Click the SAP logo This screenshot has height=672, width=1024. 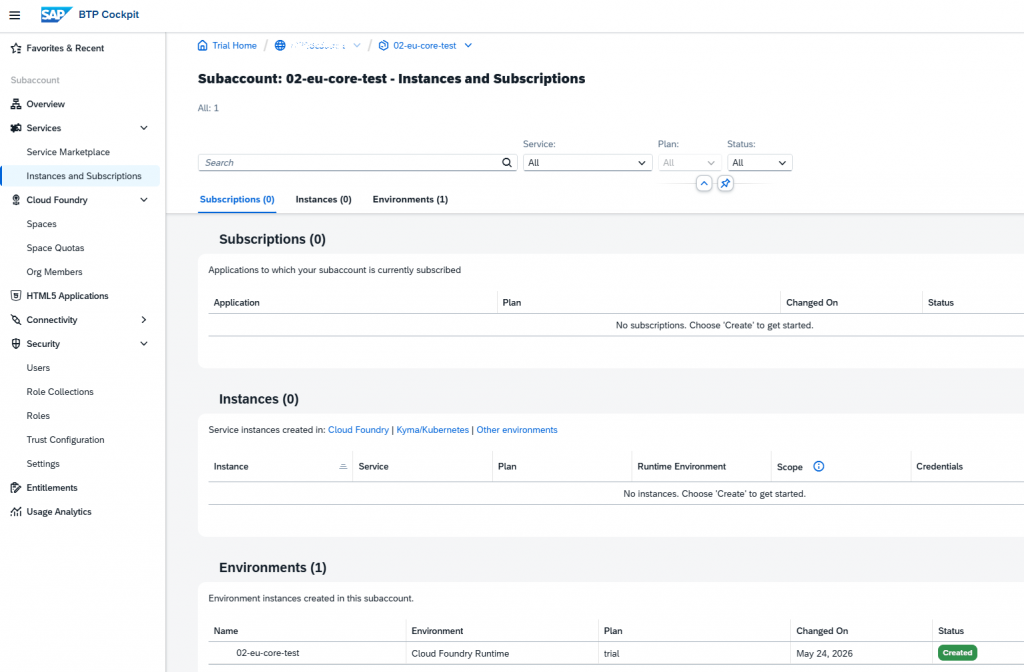coord(56,14)
